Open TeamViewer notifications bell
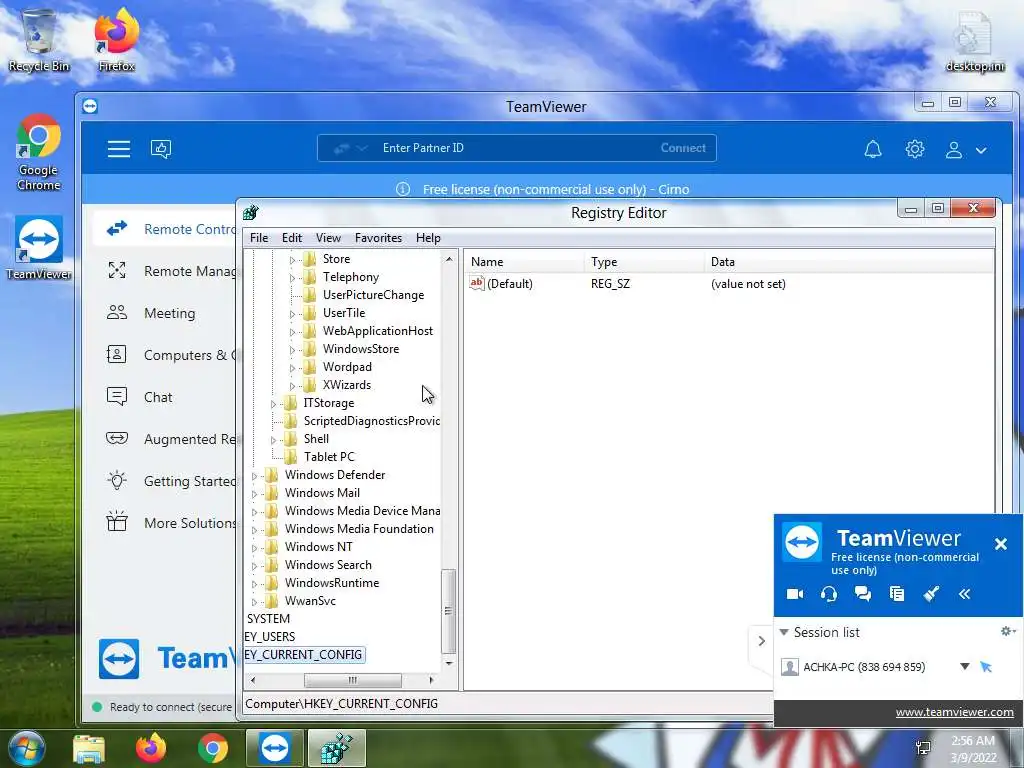This screenshot has height=768, width=1024. click(872, 150)
